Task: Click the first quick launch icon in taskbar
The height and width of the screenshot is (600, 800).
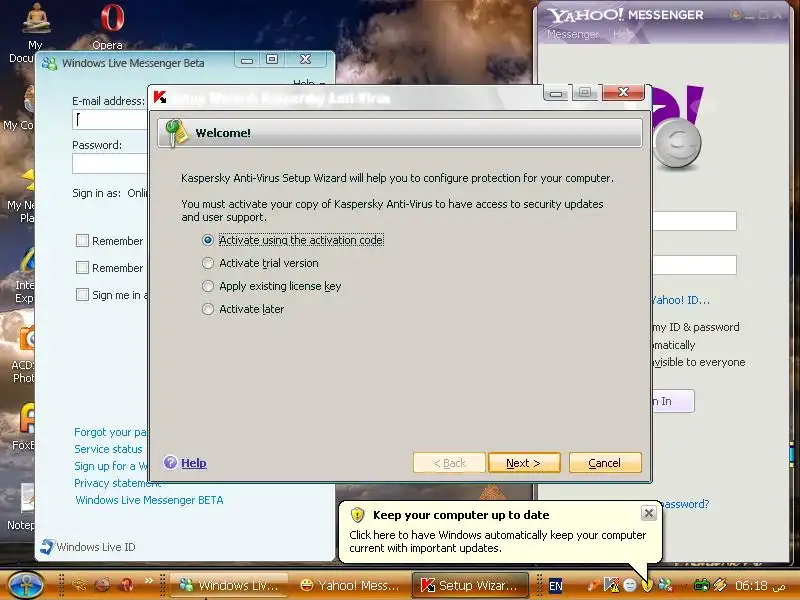Action: (79, 585)
